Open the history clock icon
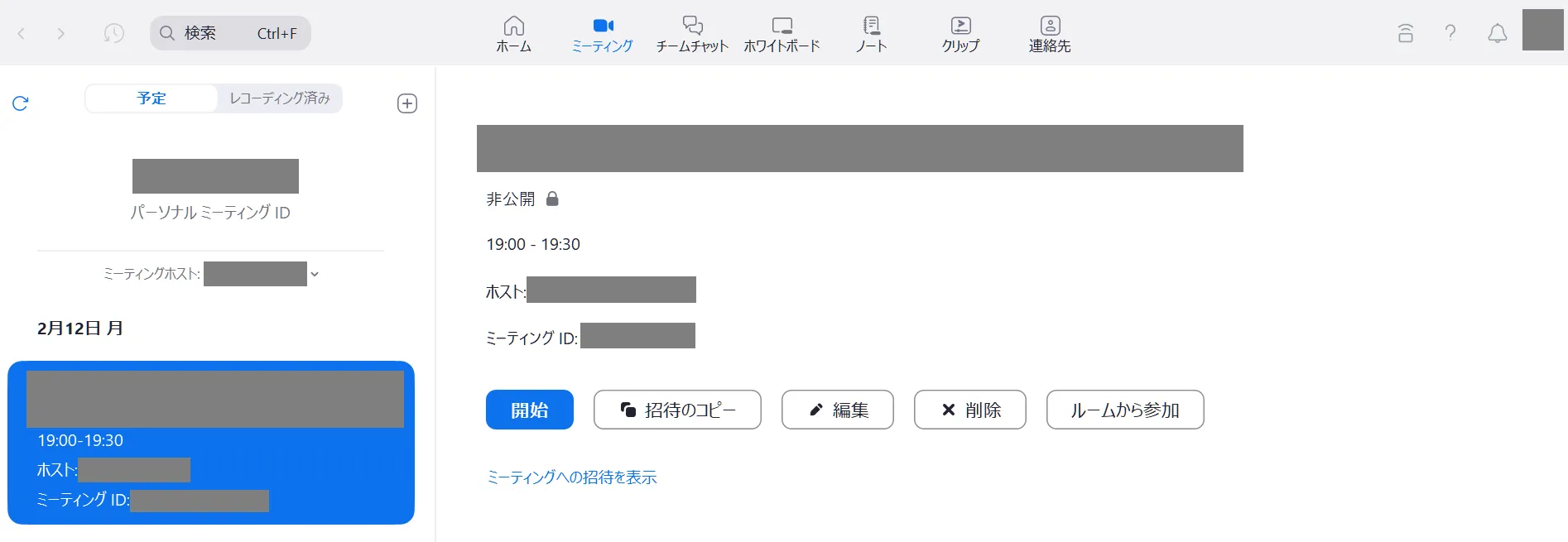 (113, 33)
